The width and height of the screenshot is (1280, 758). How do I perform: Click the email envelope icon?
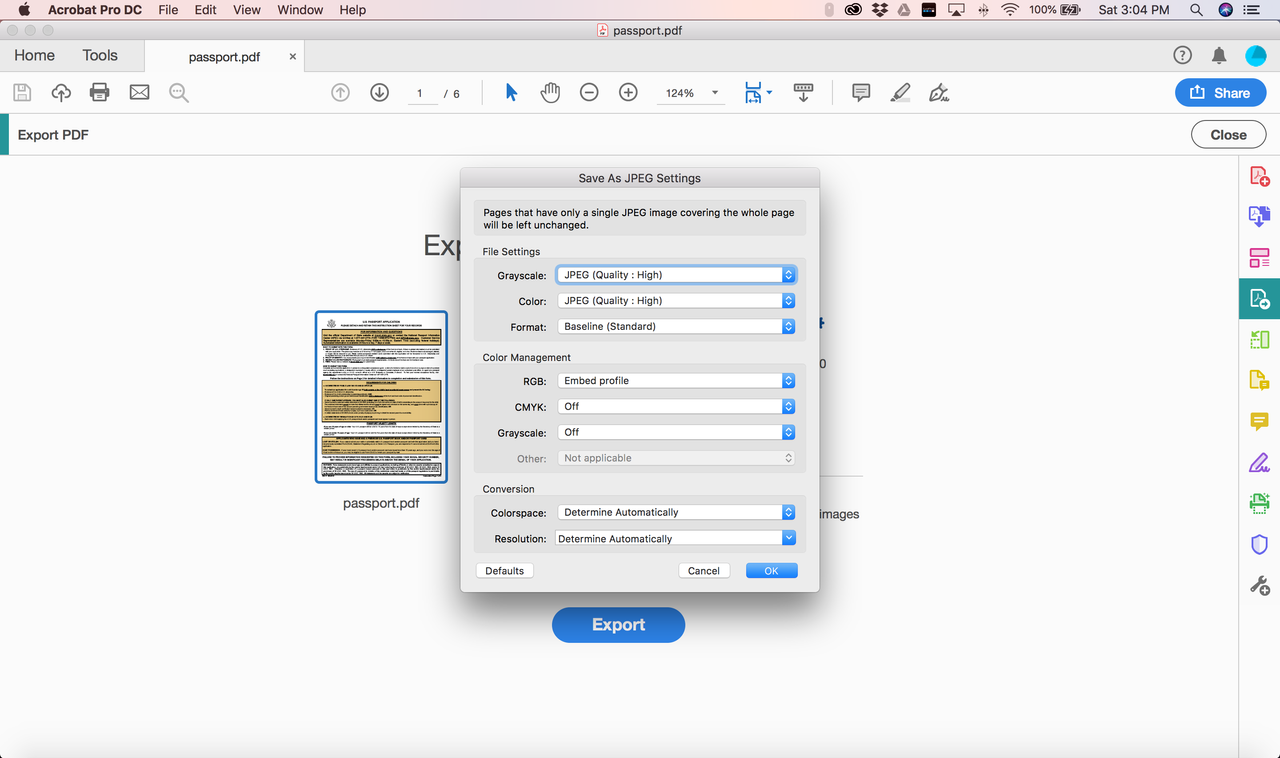(x=139, y=93)
